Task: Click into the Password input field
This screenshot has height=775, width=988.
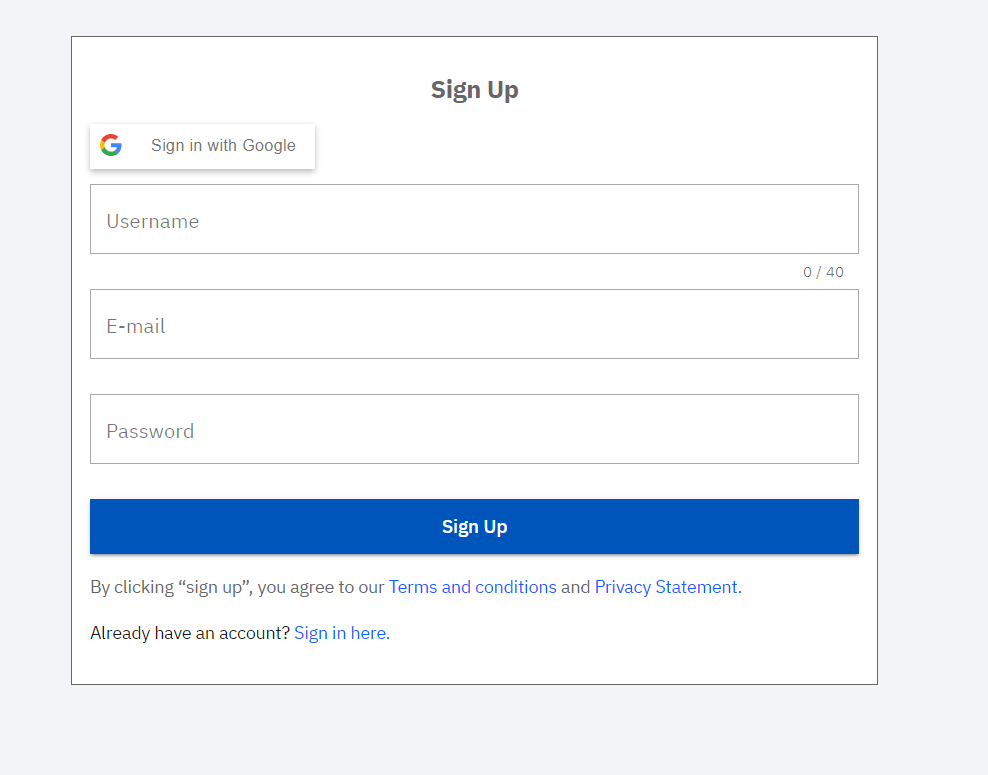Action: tap(474, 429)
